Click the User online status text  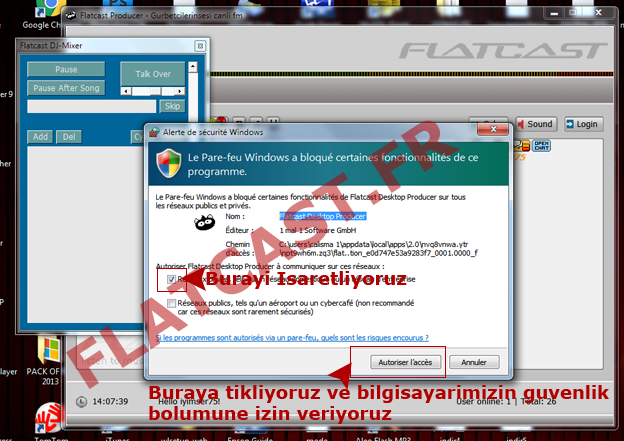coord(506,402)
